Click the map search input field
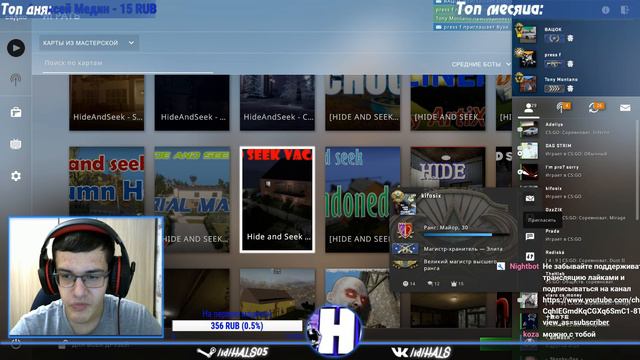Image resolution: width=640 pixels, height=360 pixels. pos(127,63)
